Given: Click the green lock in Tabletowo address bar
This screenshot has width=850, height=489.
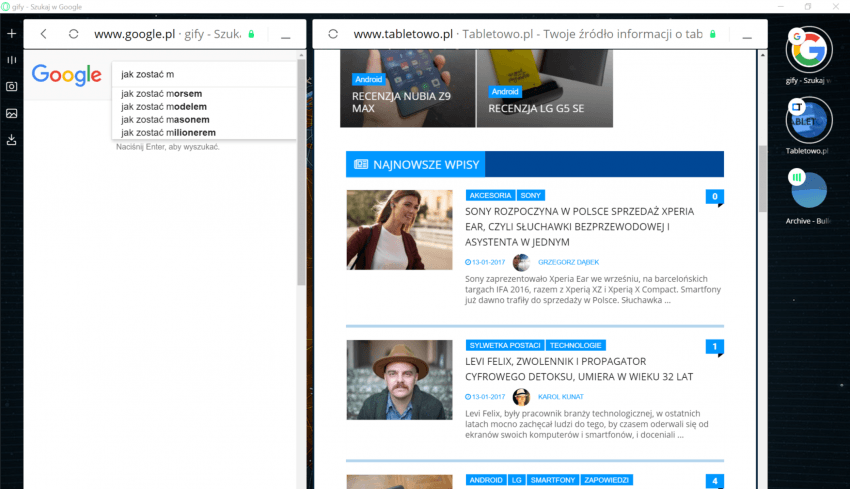Looking at the screenshot, I should [x=713, y=34].
